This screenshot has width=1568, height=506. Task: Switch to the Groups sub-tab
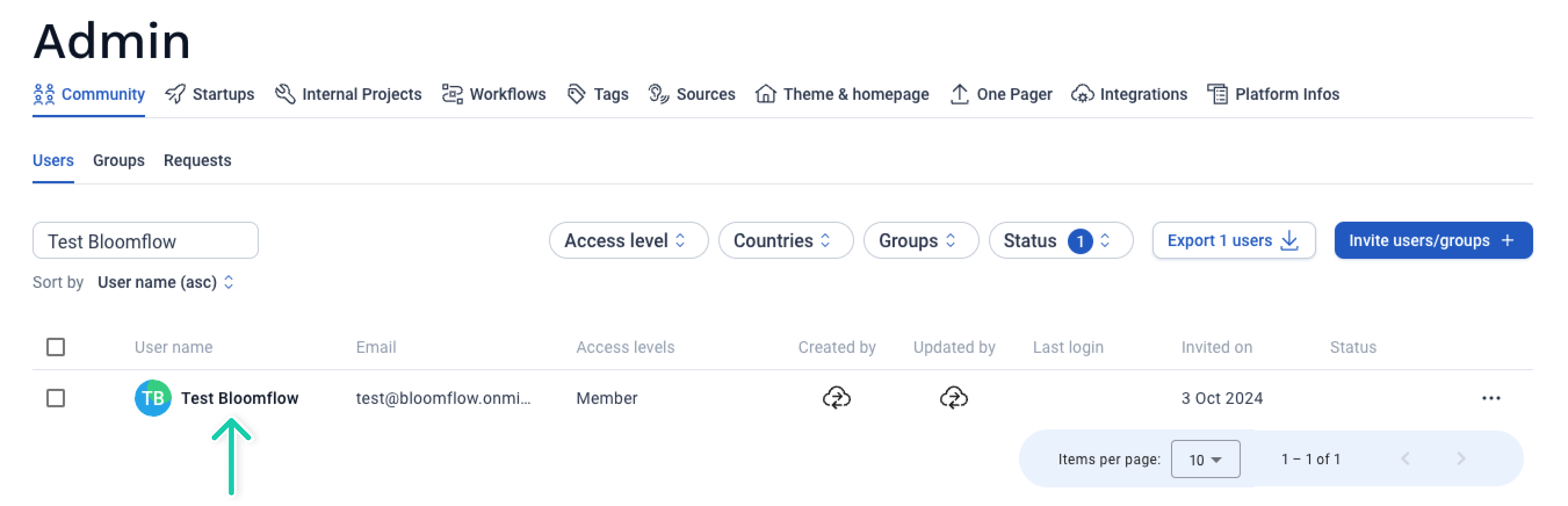(119, 161)
